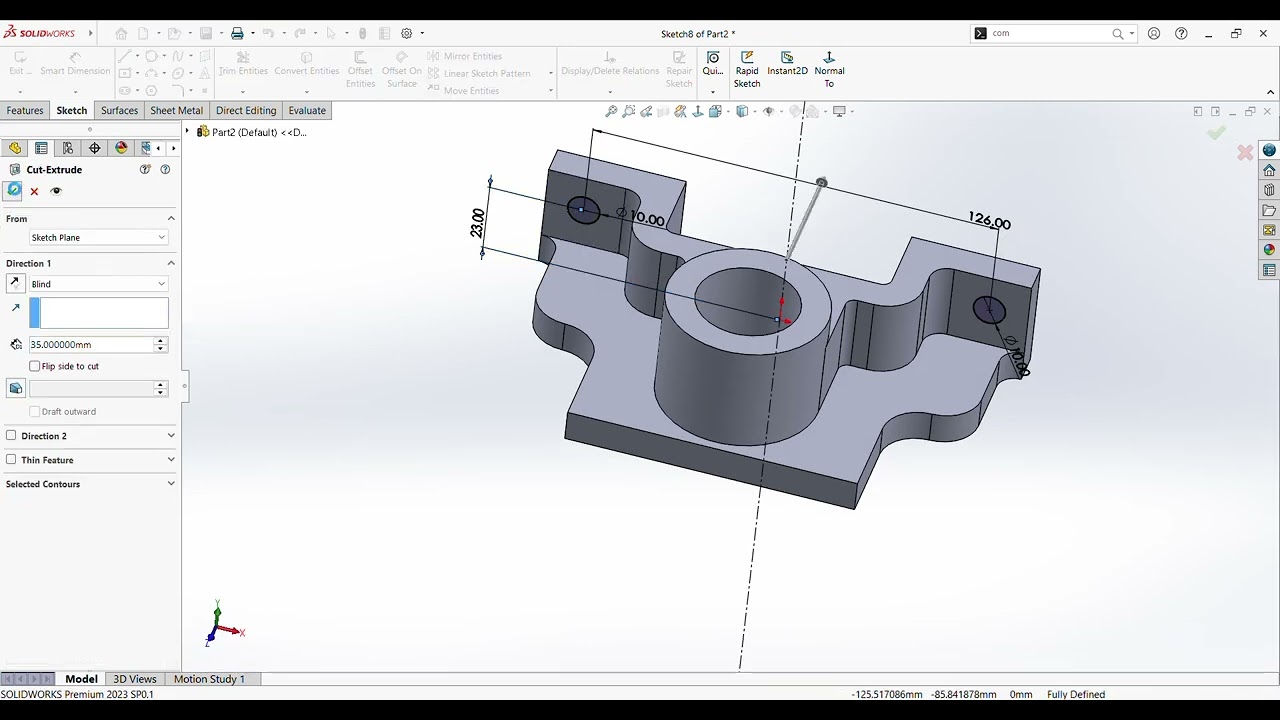1280x720 pixels.
Task: Open the FeatureManager design tree tab
Action: tap(15, 148)
